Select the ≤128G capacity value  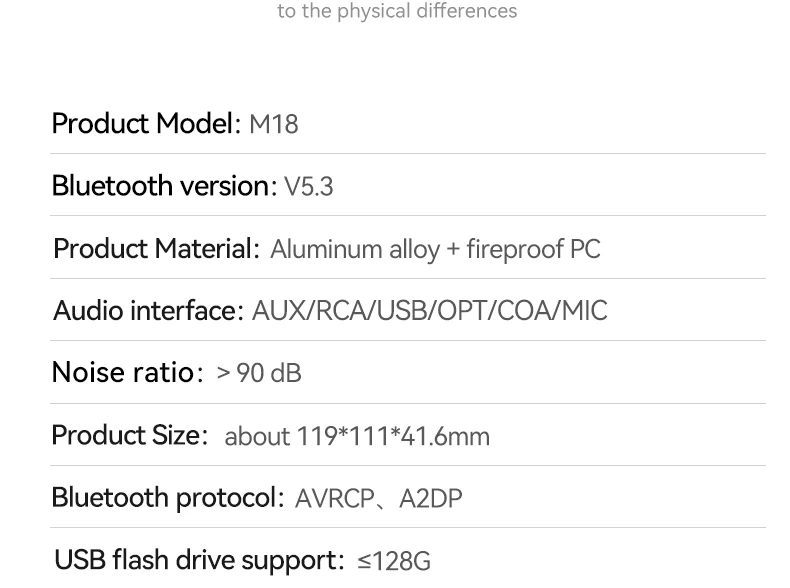(x=394, y=561)
